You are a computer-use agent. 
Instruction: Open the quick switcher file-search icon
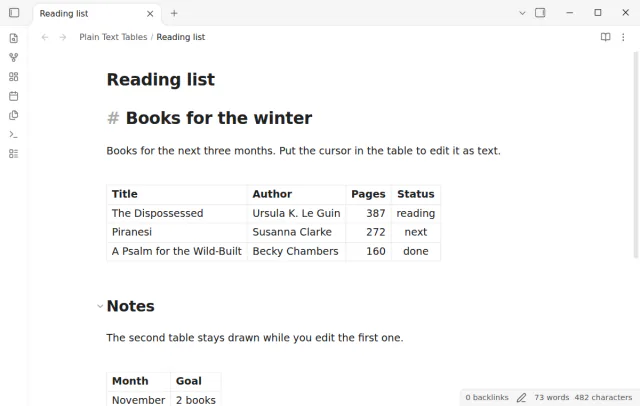pos(13,38)
